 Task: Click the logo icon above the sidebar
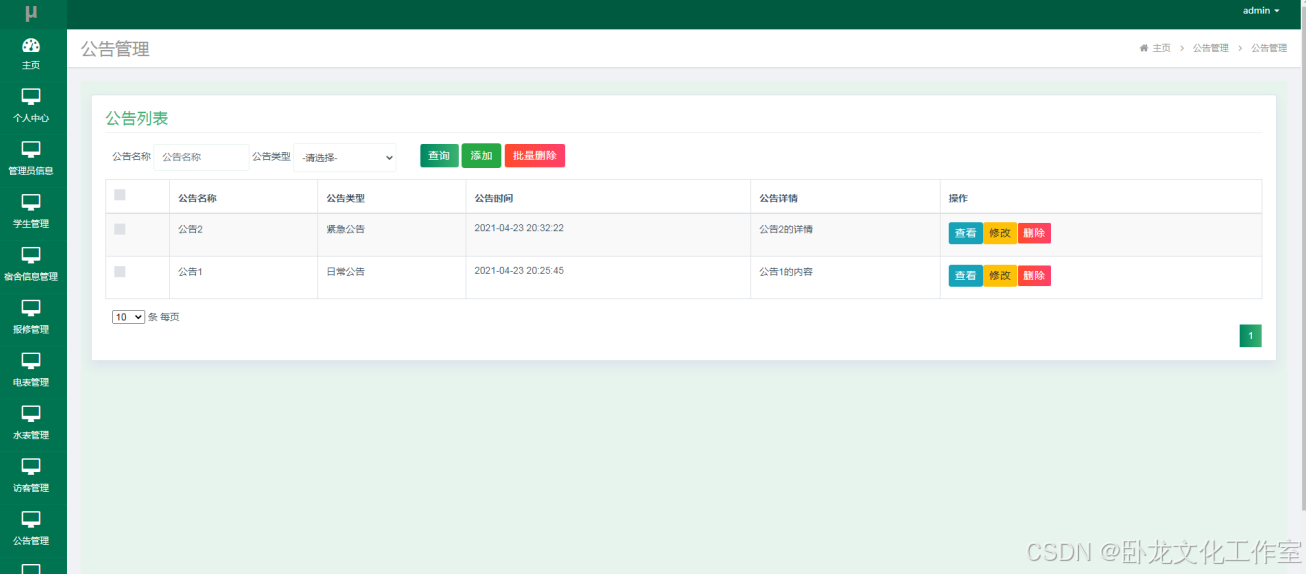tap(31, 13)
